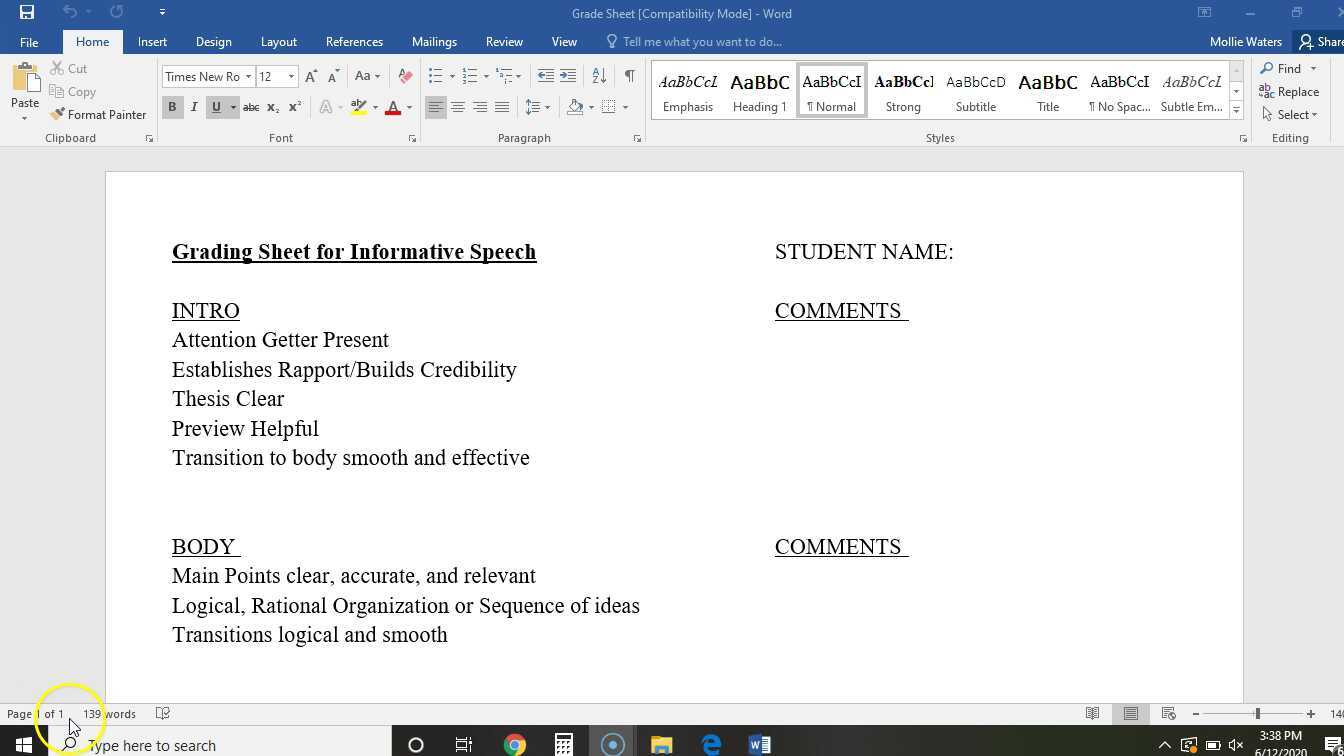
Task: Open the font size dropdown
Action: click(290, 76)
